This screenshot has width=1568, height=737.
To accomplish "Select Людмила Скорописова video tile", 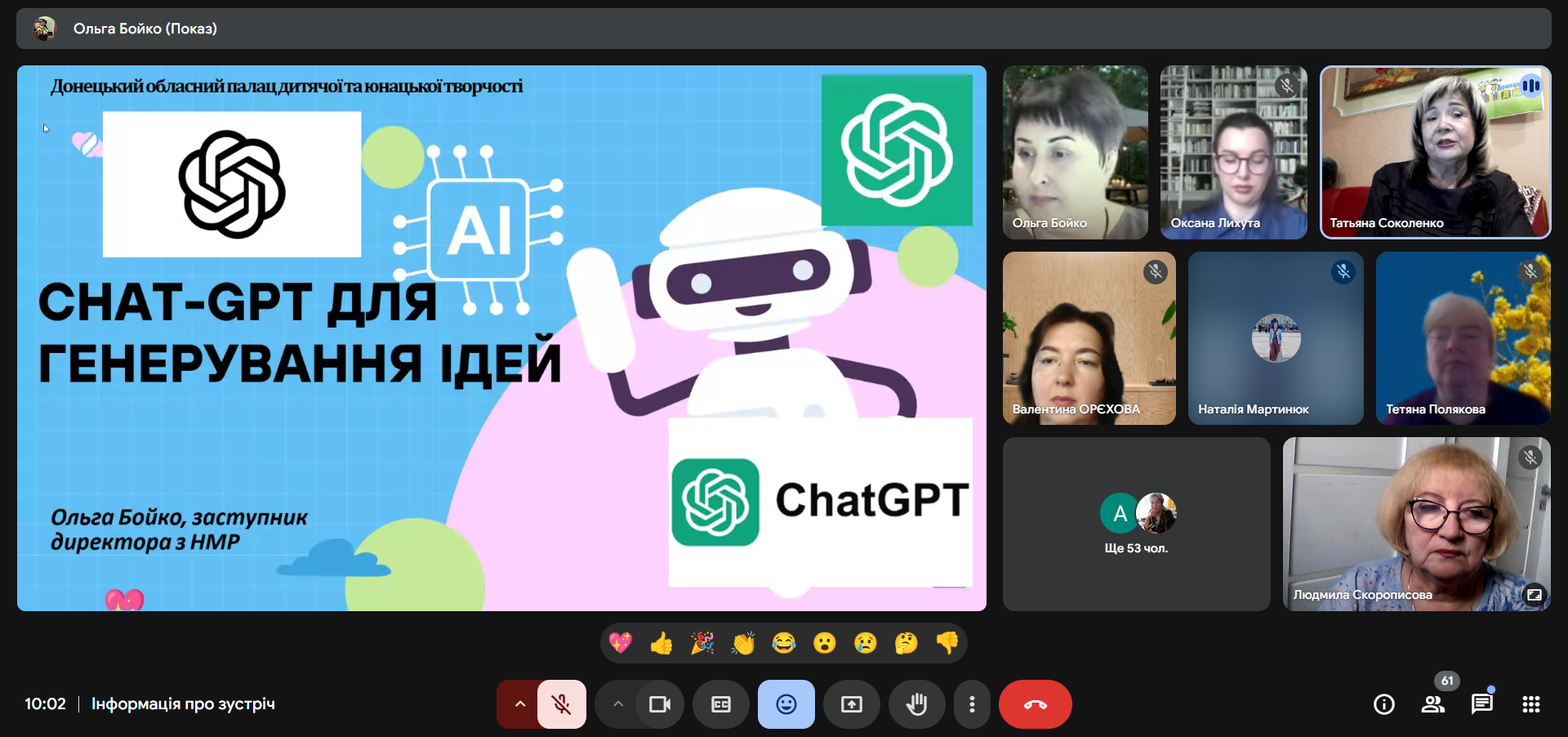I will [1417, 524].
